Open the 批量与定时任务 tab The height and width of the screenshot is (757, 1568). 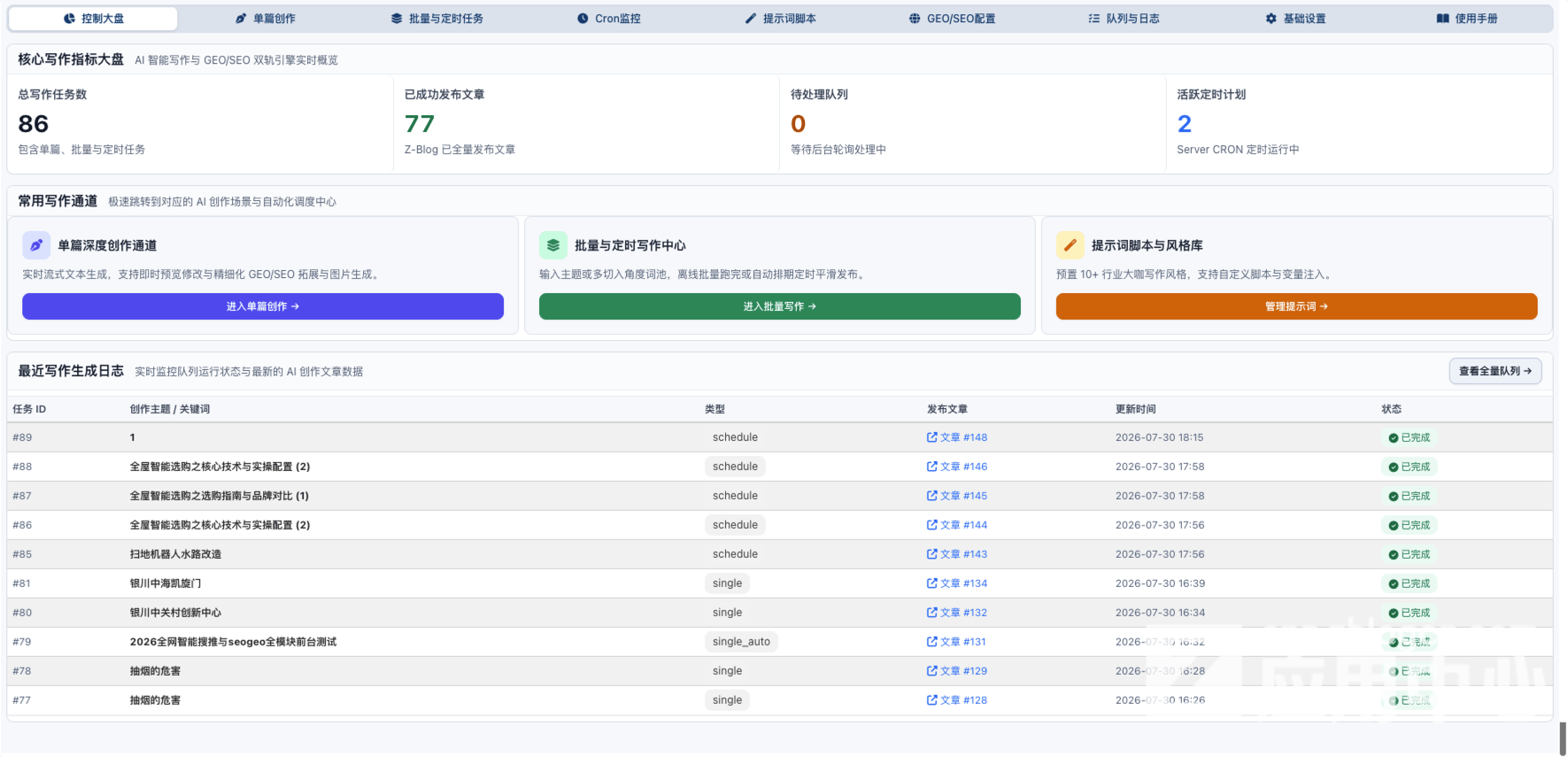(x=437, y=19)
